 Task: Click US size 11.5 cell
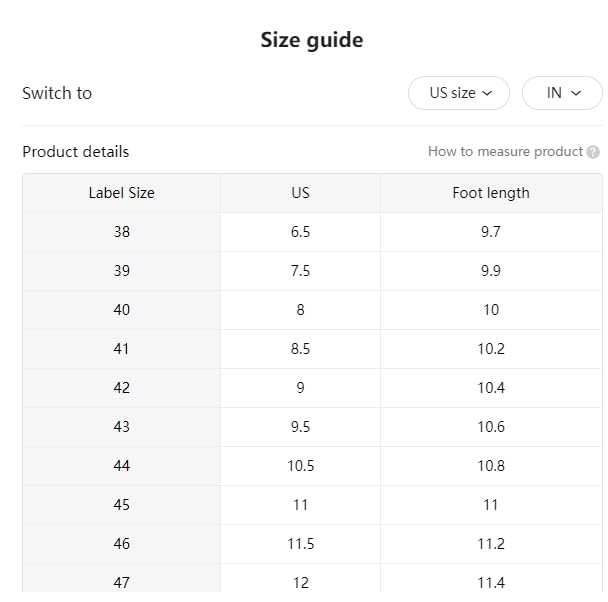[x=300, y=544]
